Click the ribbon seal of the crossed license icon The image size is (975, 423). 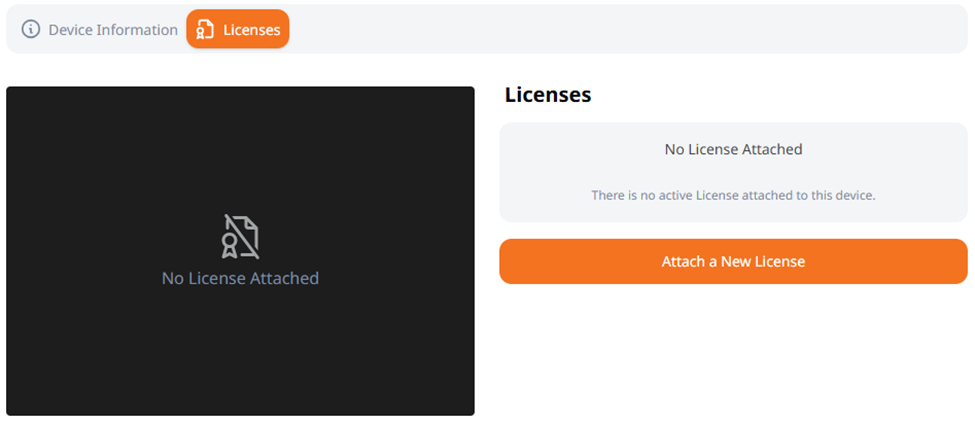[229, 245]
